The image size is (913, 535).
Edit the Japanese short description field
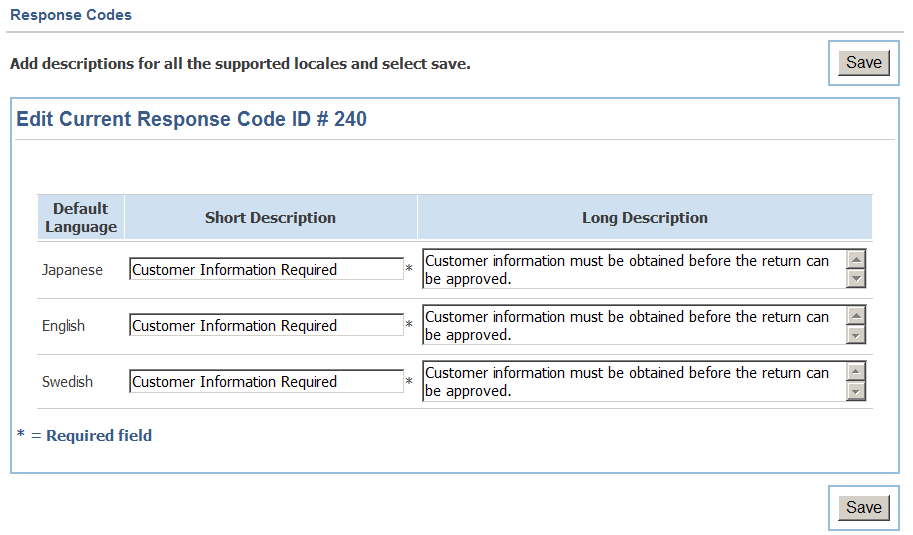266,270
